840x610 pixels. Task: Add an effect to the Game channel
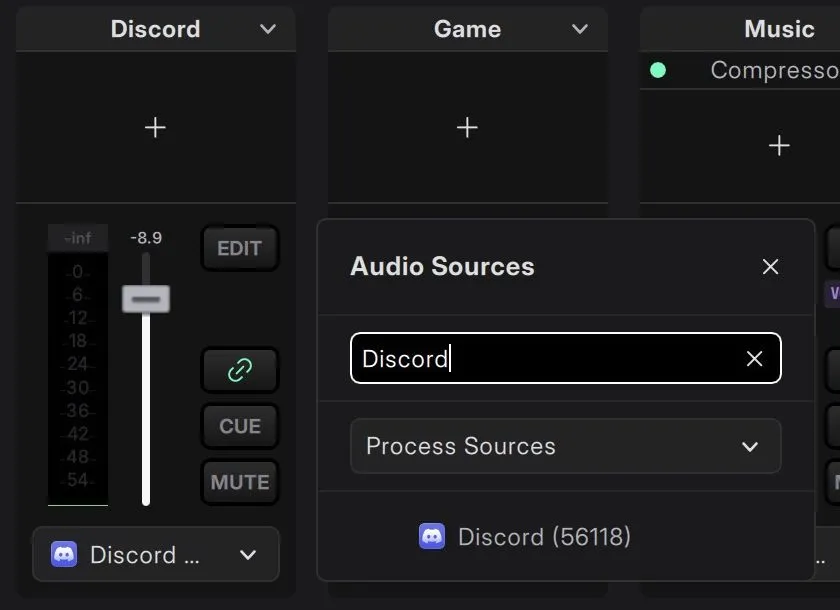click(467, 127)
